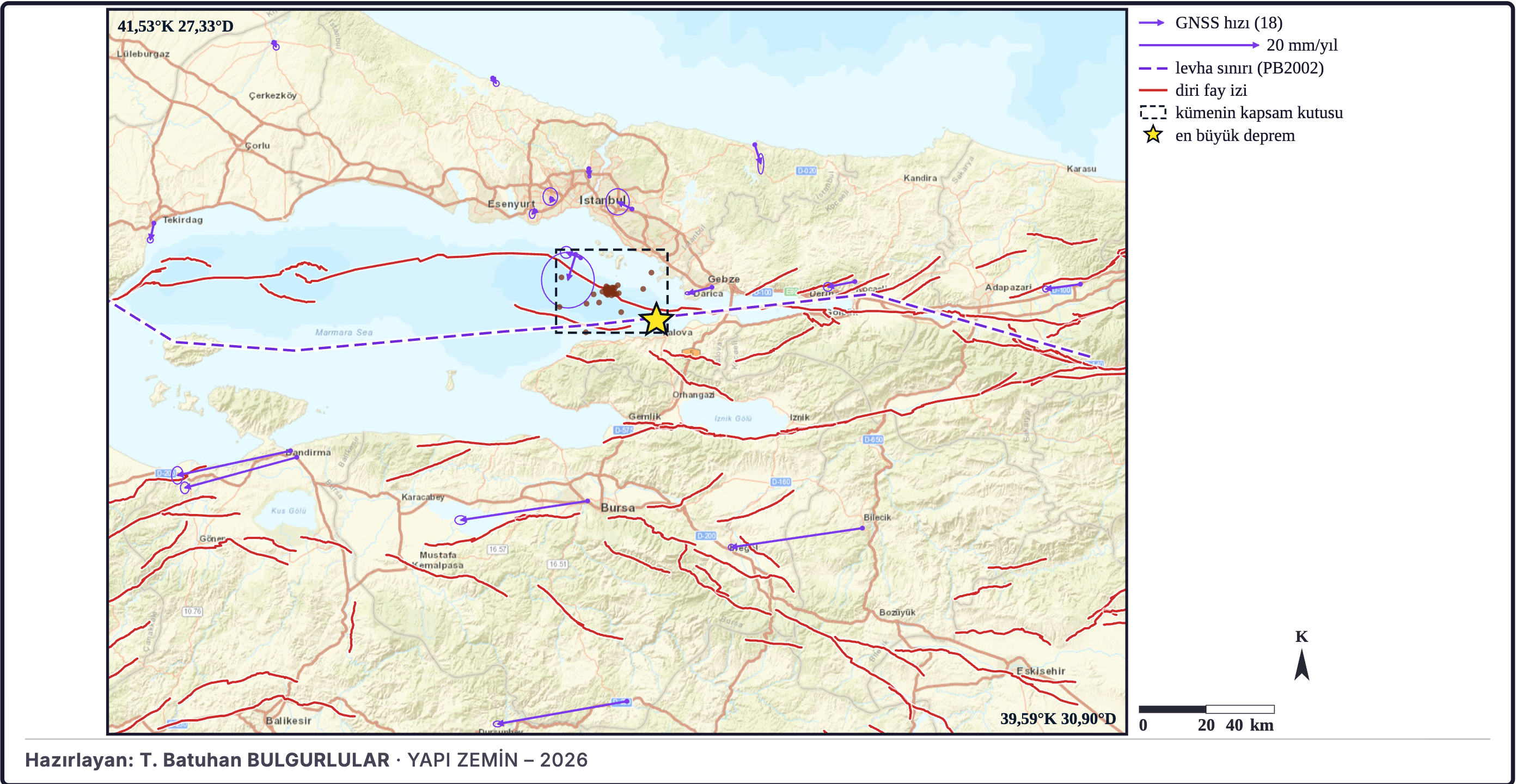Click the Balikesir city label

[x=288, y=720]
